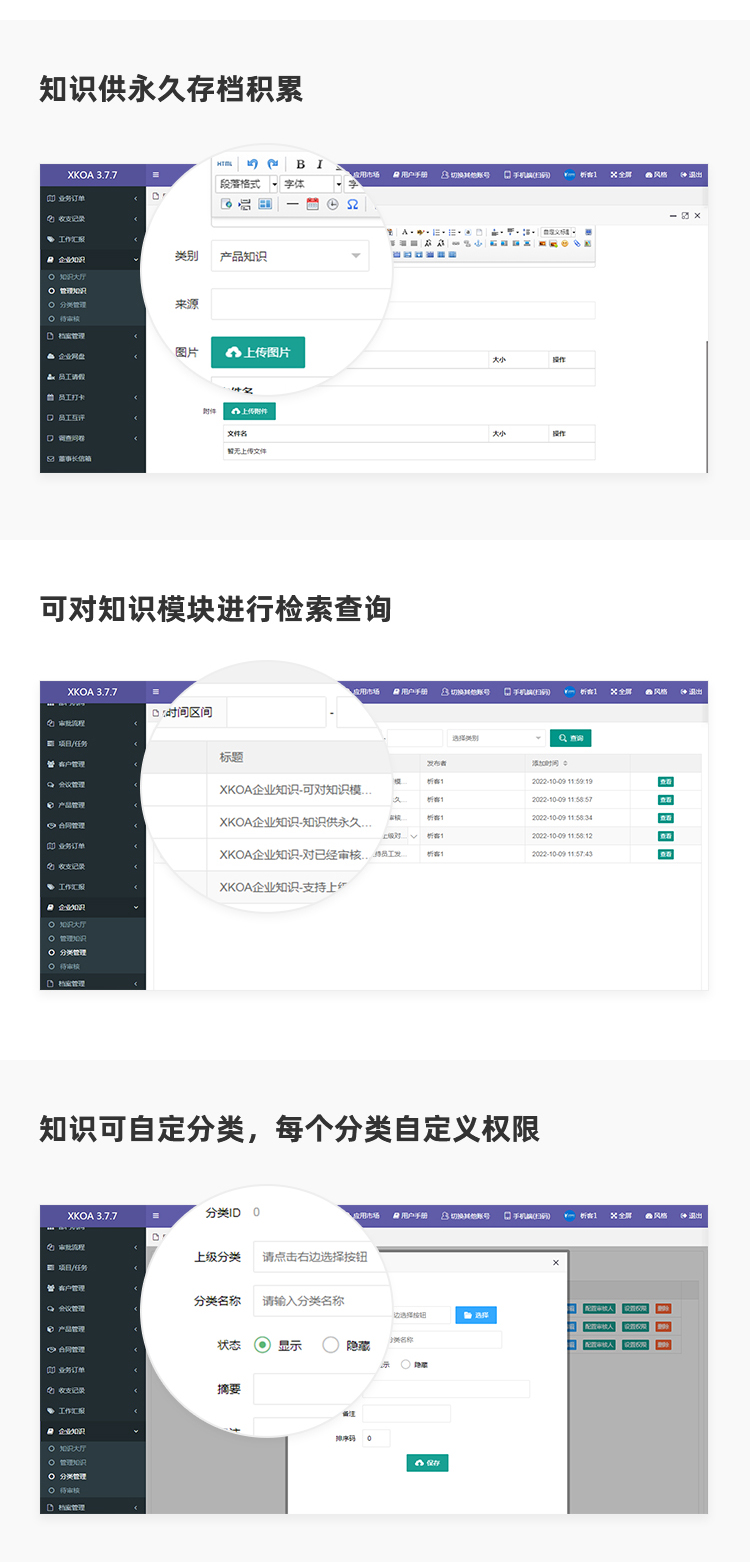Click the insert date calendar icon
The height and width of the screenshot is (1562, 750).
(312, 204)
